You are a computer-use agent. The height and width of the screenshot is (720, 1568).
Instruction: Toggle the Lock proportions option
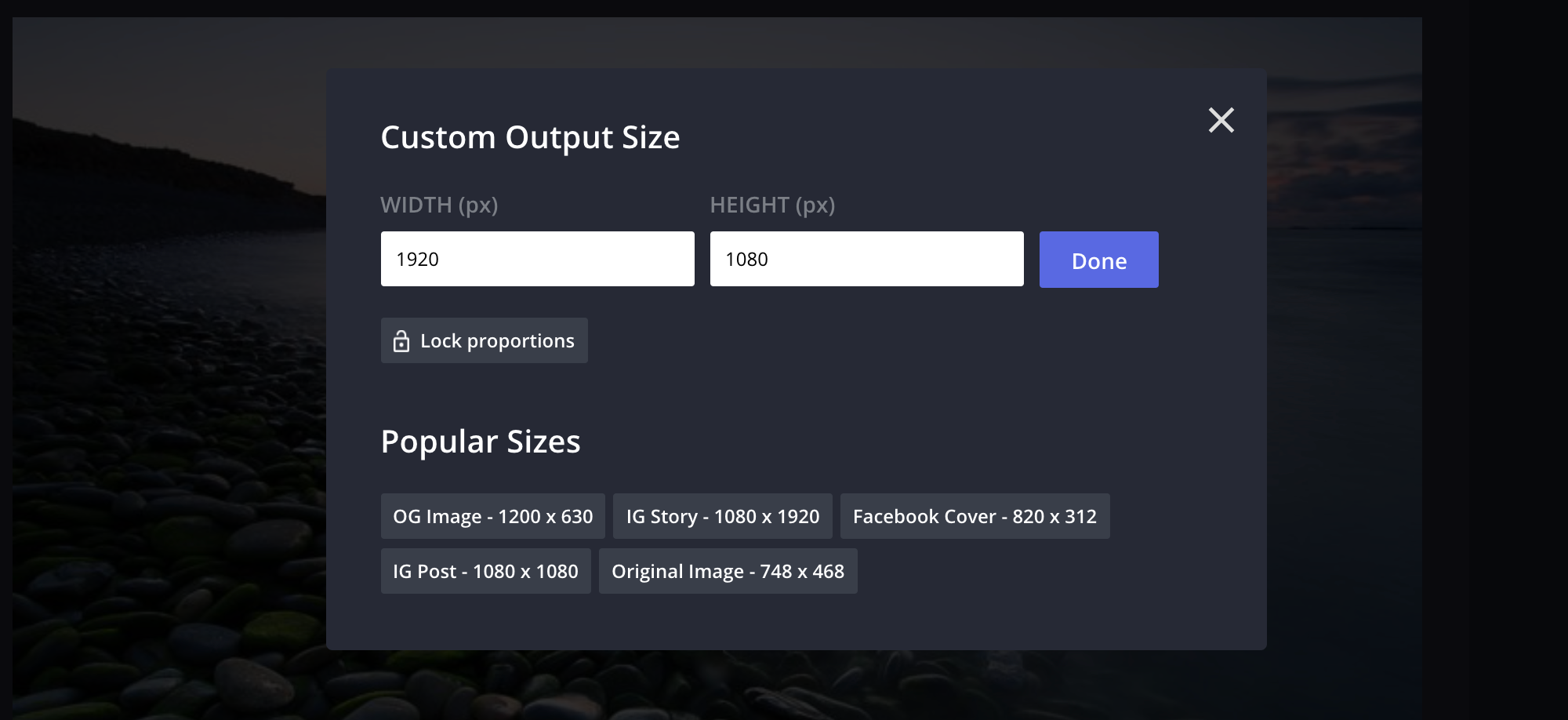[x=484, y=340]
